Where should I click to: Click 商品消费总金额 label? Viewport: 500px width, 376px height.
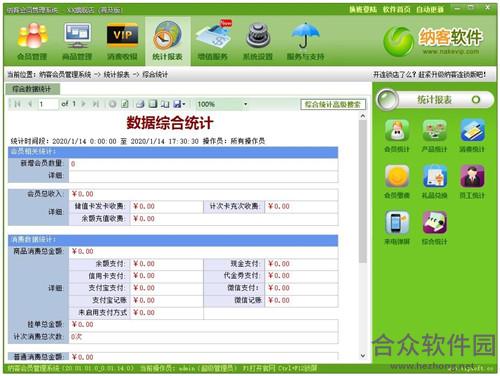point(38,251)
